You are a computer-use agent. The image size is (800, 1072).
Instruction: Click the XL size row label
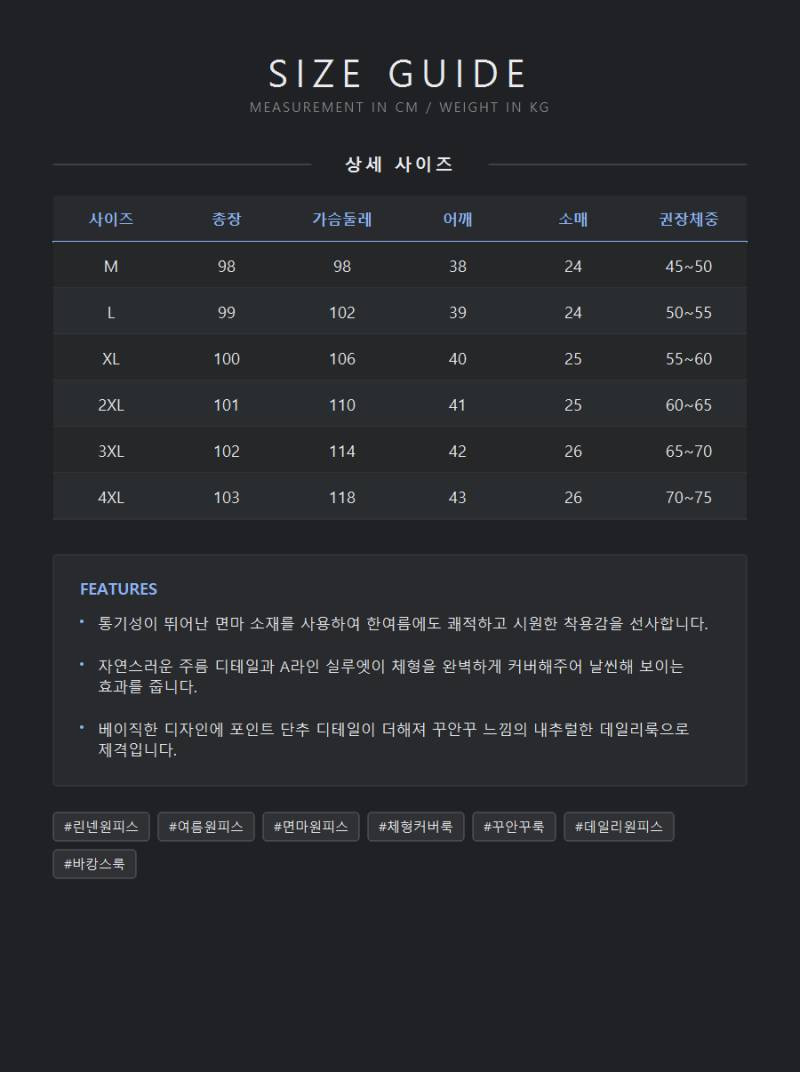pyautogui.click(x=111, y=359)
